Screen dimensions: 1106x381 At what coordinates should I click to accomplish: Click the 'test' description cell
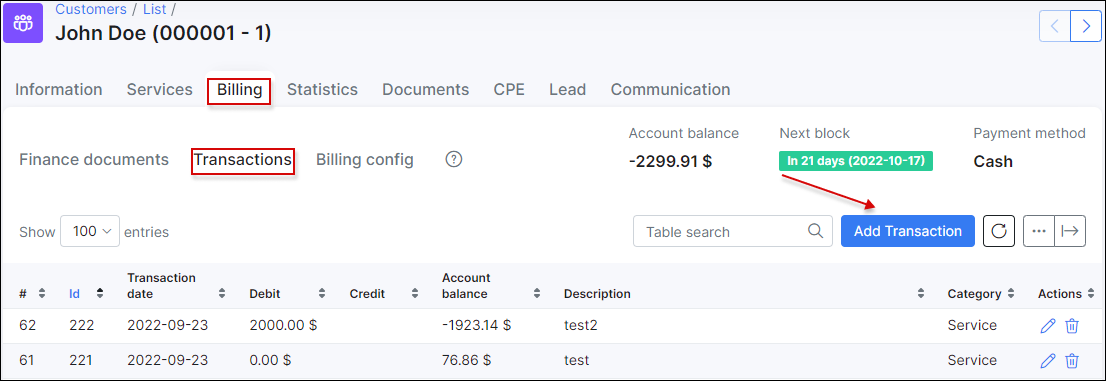(577, 361)
